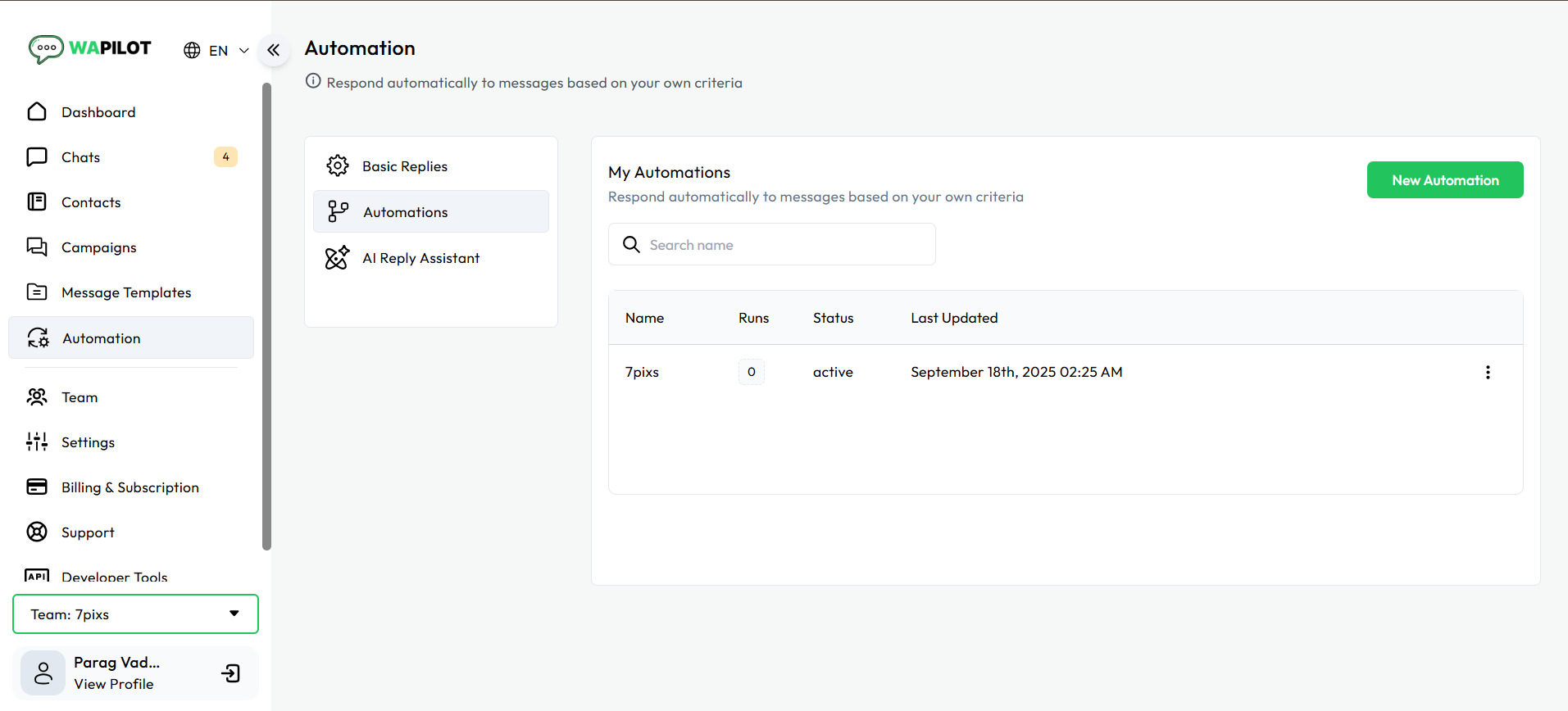The height and width of the screenshot is (711, 1568).
Task: Click the dropdown arrow in team selector
Action: (x=234, y=614)
